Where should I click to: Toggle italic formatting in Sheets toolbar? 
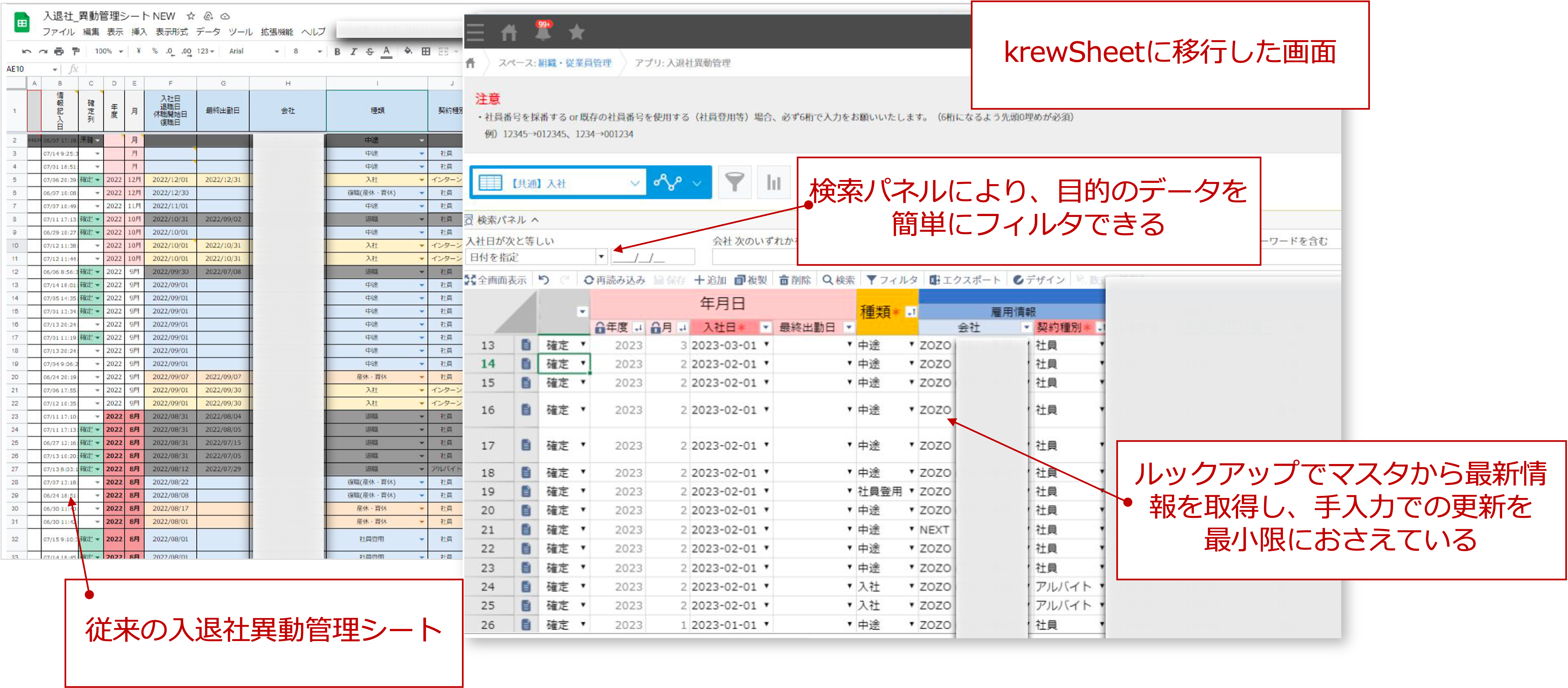pyautogui.click(x=354, y=52)
